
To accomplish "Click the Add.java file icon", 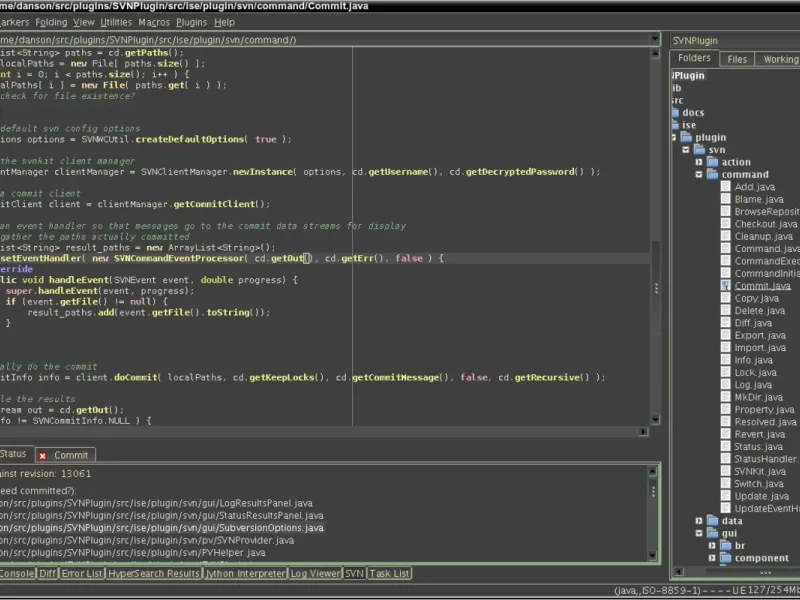I will tap(726, 187).
